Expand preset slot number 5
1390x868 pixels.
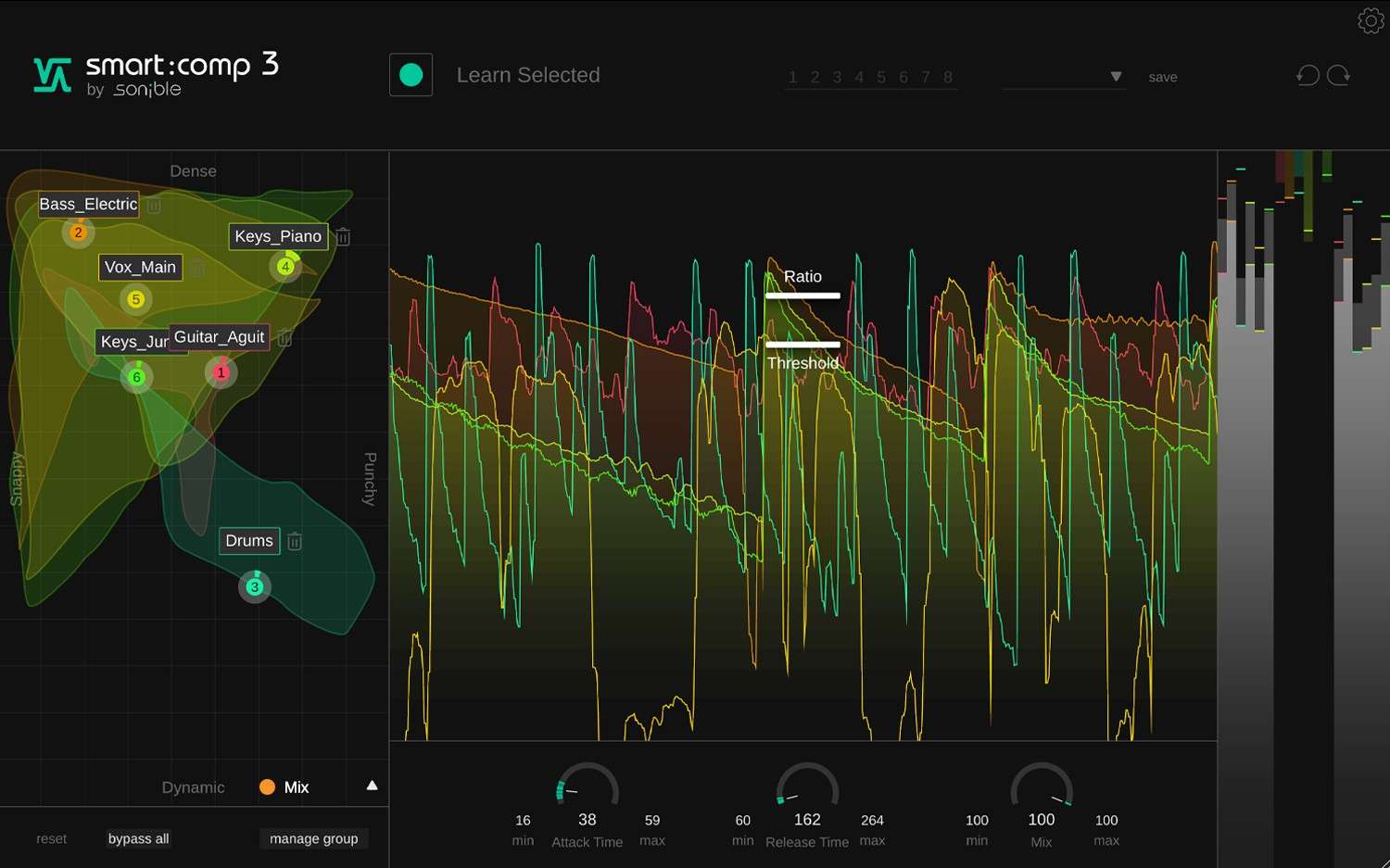tap(881, 78)
